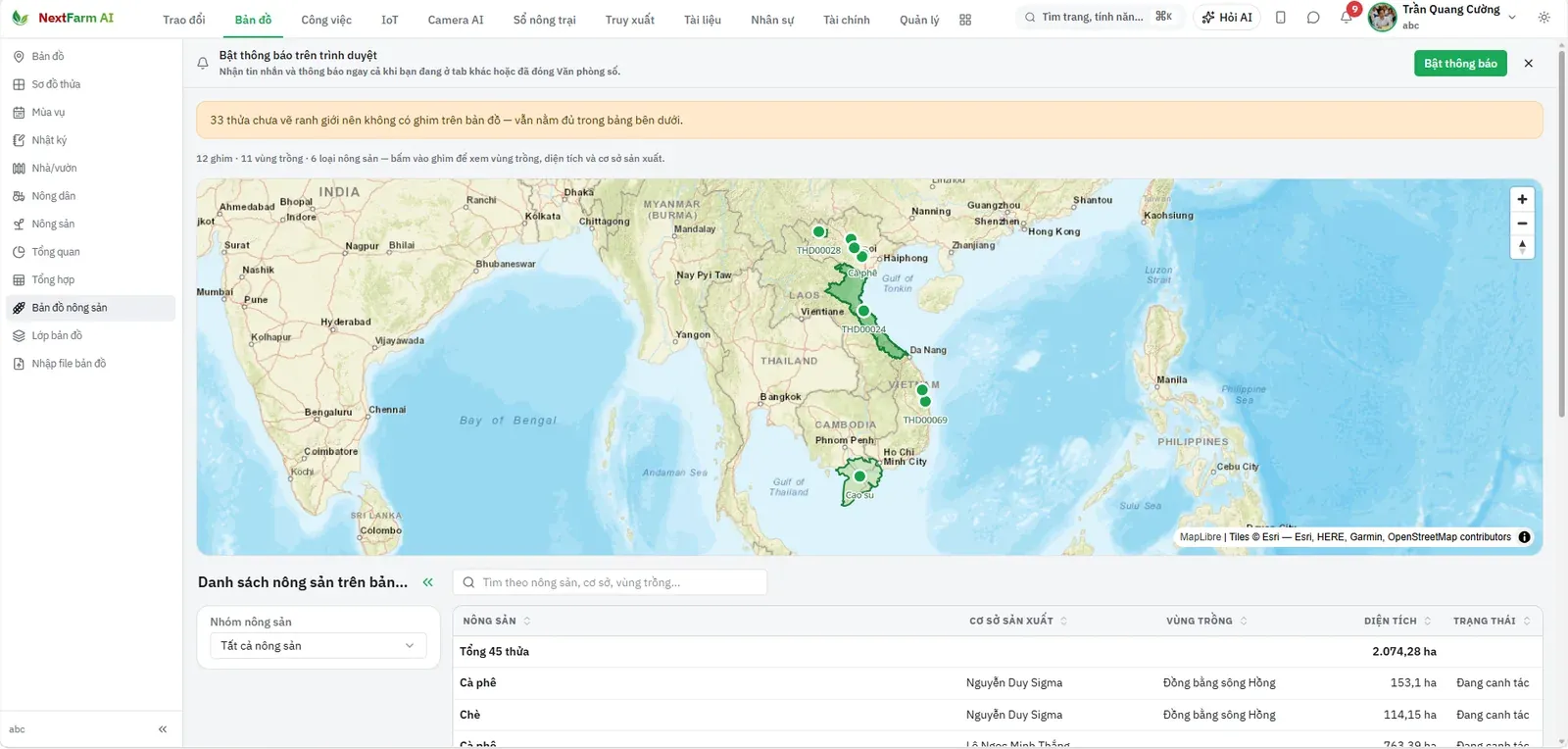Image resolution: width=1568 pixels, height=749 pixels.
Task: Collapse the left sidebar
Action: coord(163,729)
